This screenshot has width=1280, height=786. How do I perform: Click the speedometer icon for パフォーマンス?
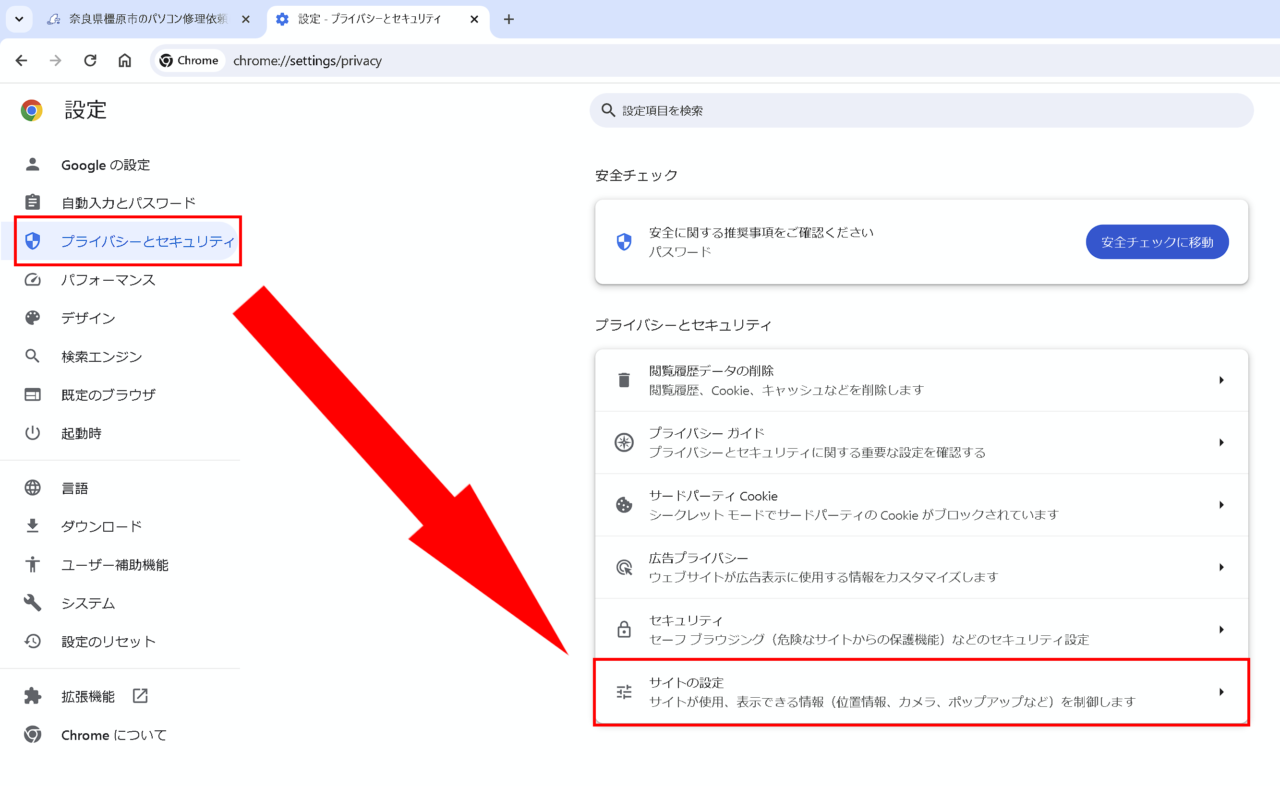click(x=32, y=280)
